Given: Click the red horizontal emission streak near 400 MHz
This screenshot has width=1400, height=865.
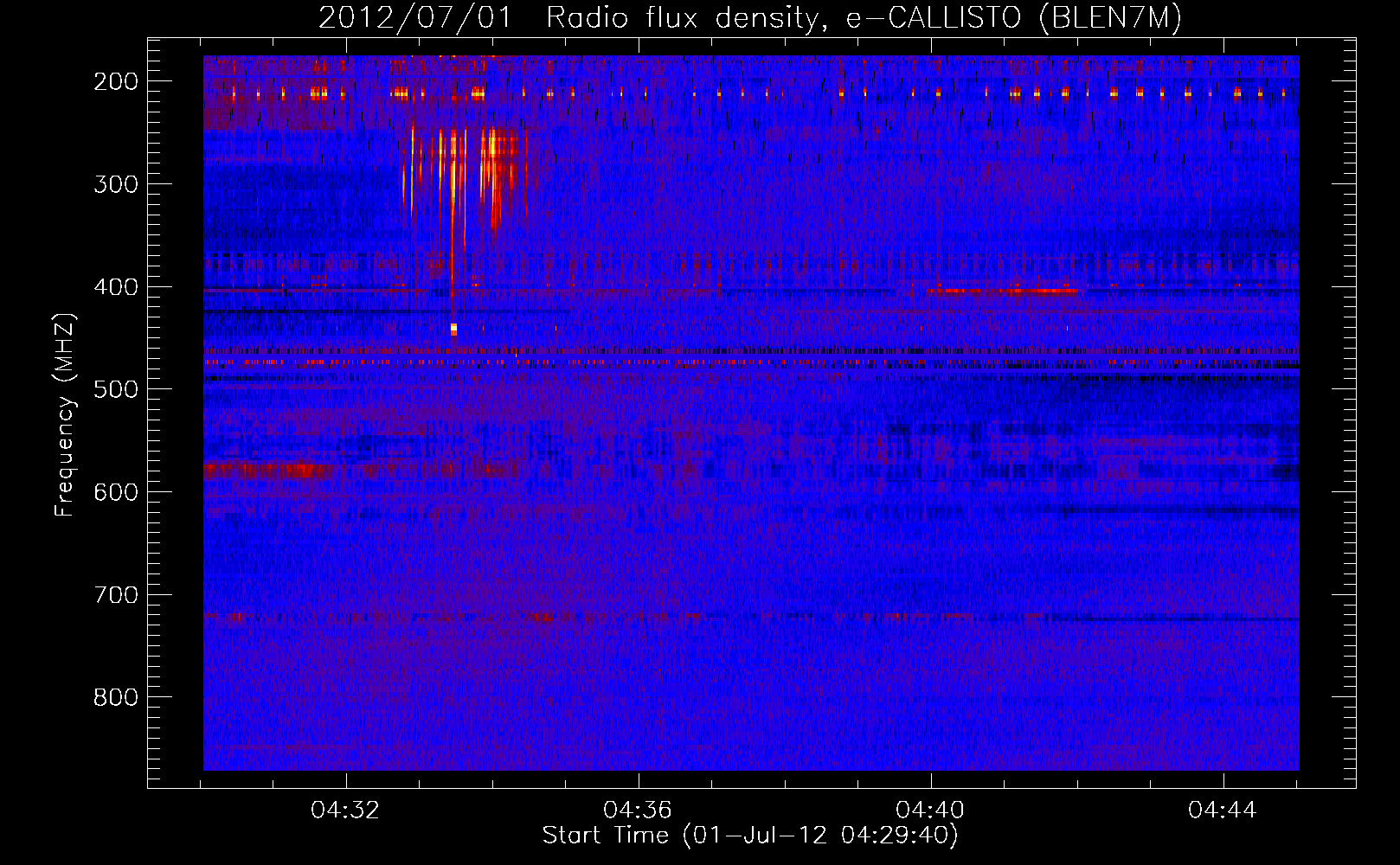Looking at the screenshot, I should (1002, 291).
